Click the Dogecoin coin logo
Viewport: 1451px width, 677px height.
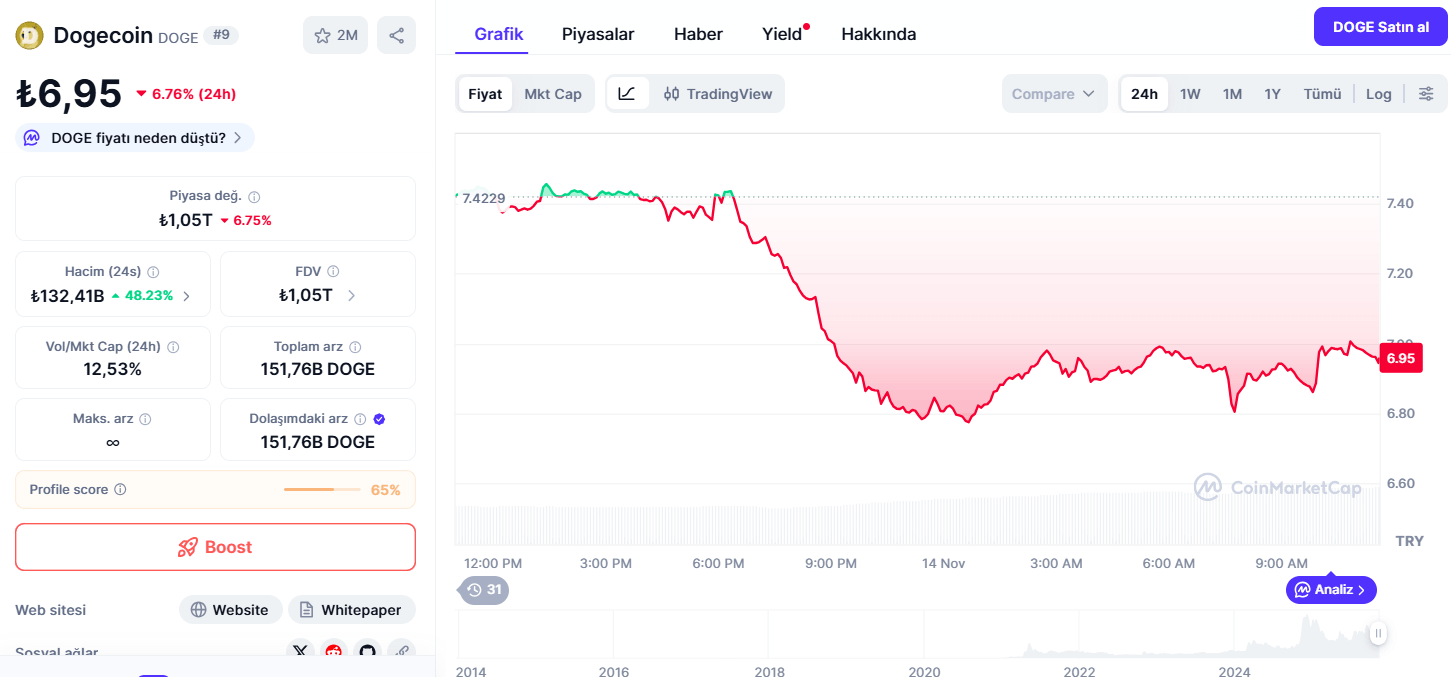coord(29,36)
